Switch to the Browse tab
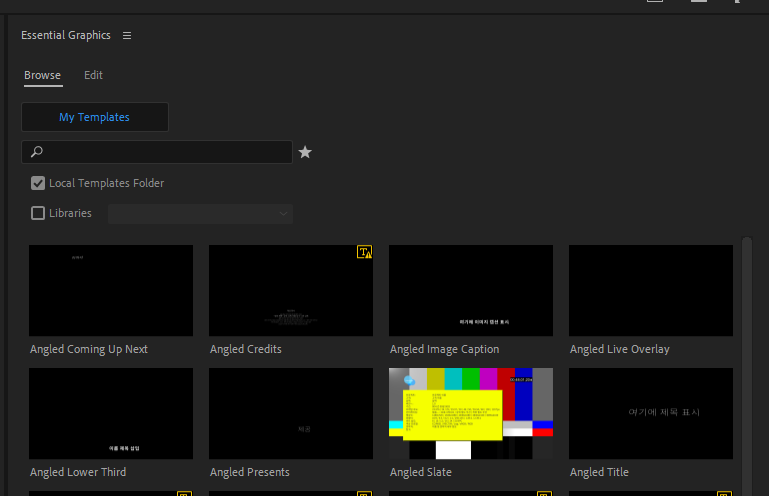This screenshot has height=496, width=769. pos(42,76)
